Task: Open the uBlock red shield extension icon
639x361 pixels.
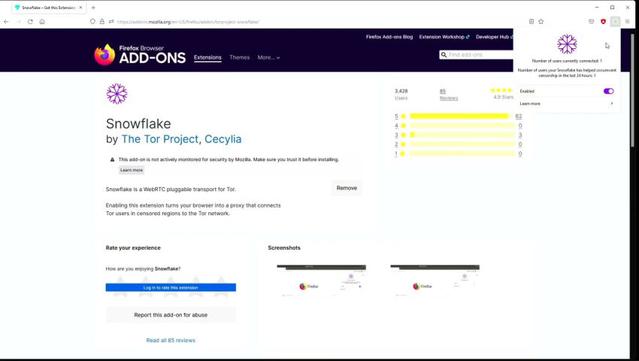Action: (x=603, y=22)
